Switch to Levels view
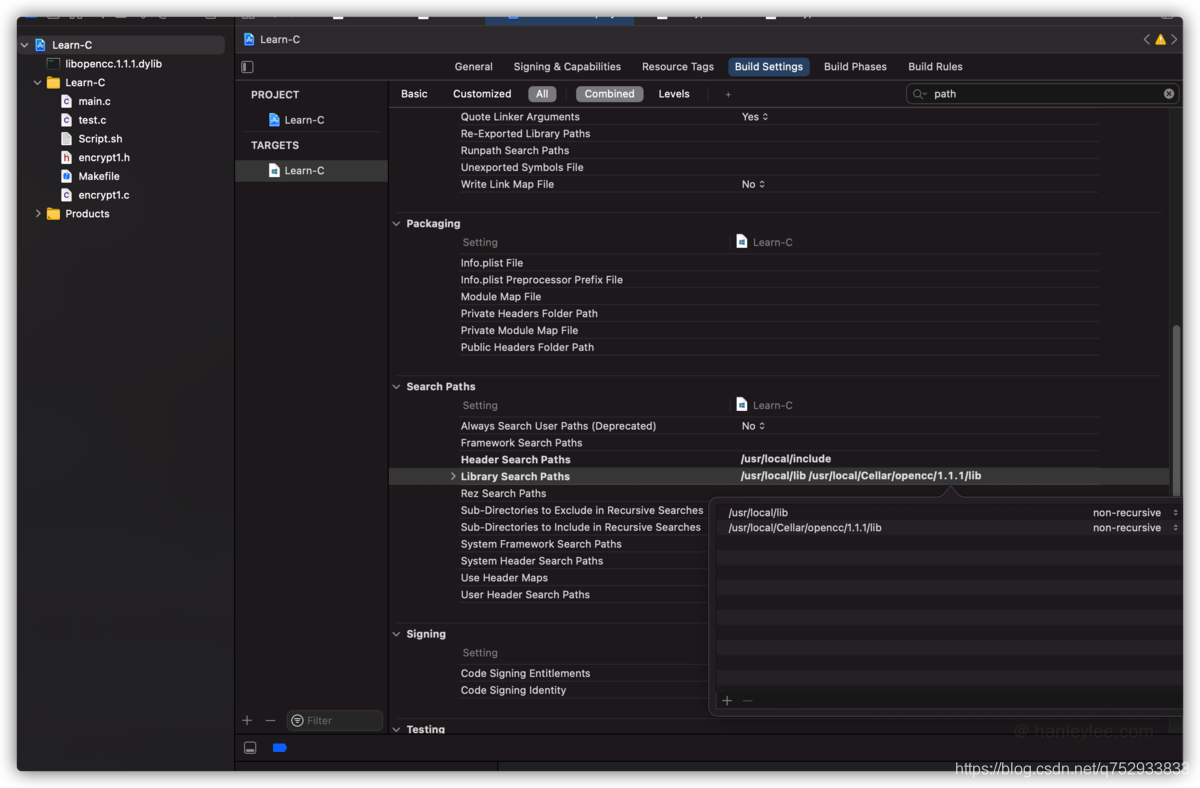The height and width of the screenshot is (788, 1200). [674, 94]
